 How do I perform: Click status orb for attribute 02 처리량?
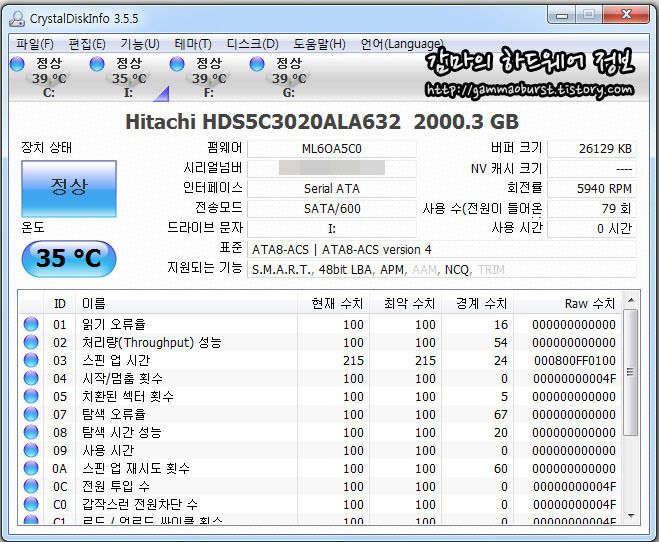click(31, 342)
